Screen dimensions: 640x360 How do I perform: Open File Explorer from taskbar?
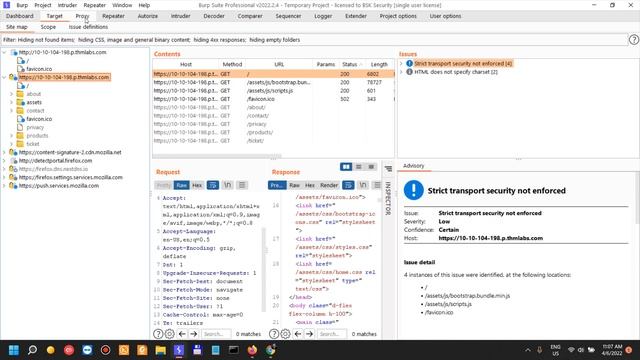(x=160, y=350)
